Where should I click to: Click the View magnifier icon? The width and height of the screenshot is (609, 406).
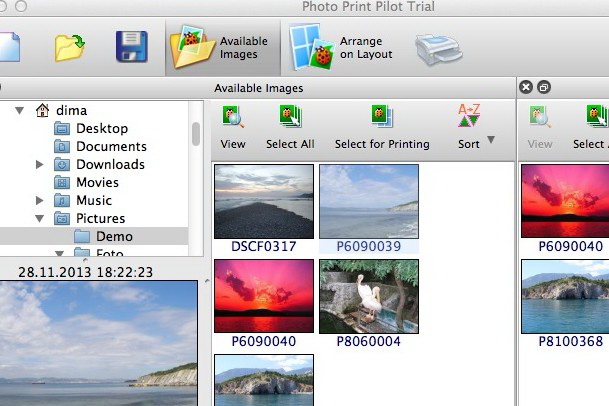coord(233,119)
